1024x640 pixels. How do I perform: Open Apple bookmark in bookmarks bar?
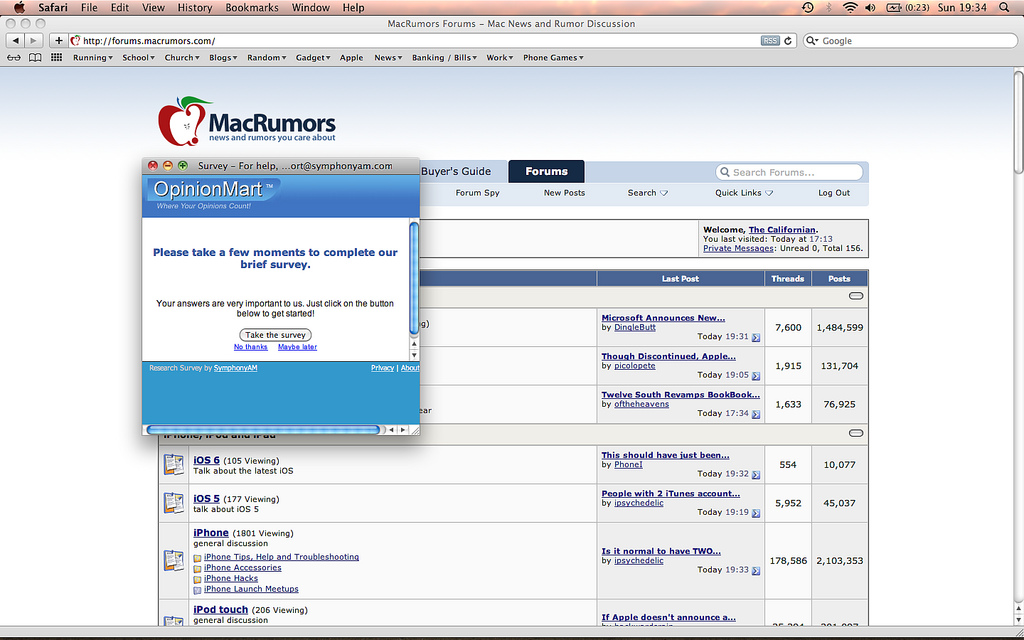coord(351,57)
